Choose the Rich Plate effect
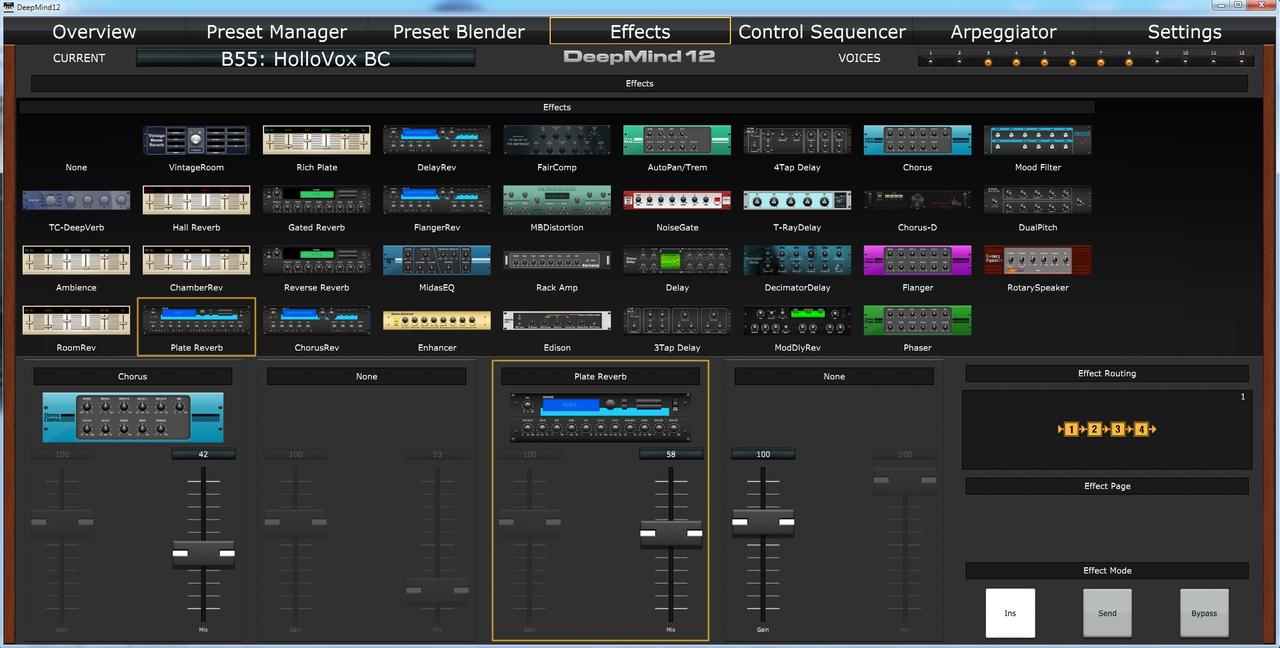Viewport: 1280px width, 648px height. pos(316,140)
